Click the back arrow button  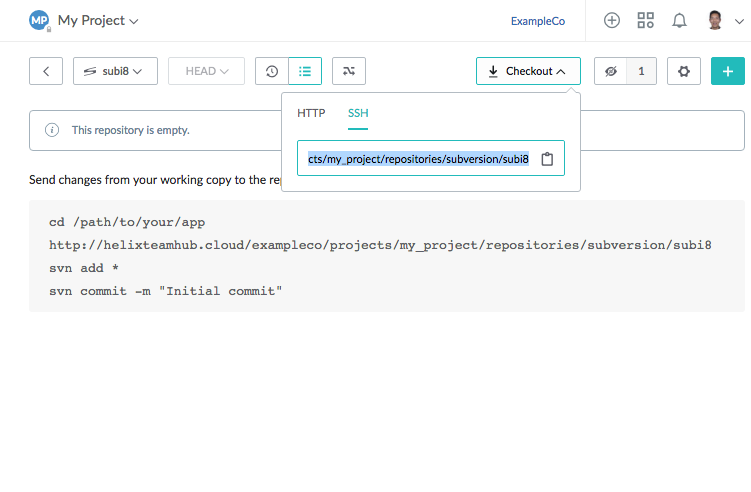click(46, 71)
